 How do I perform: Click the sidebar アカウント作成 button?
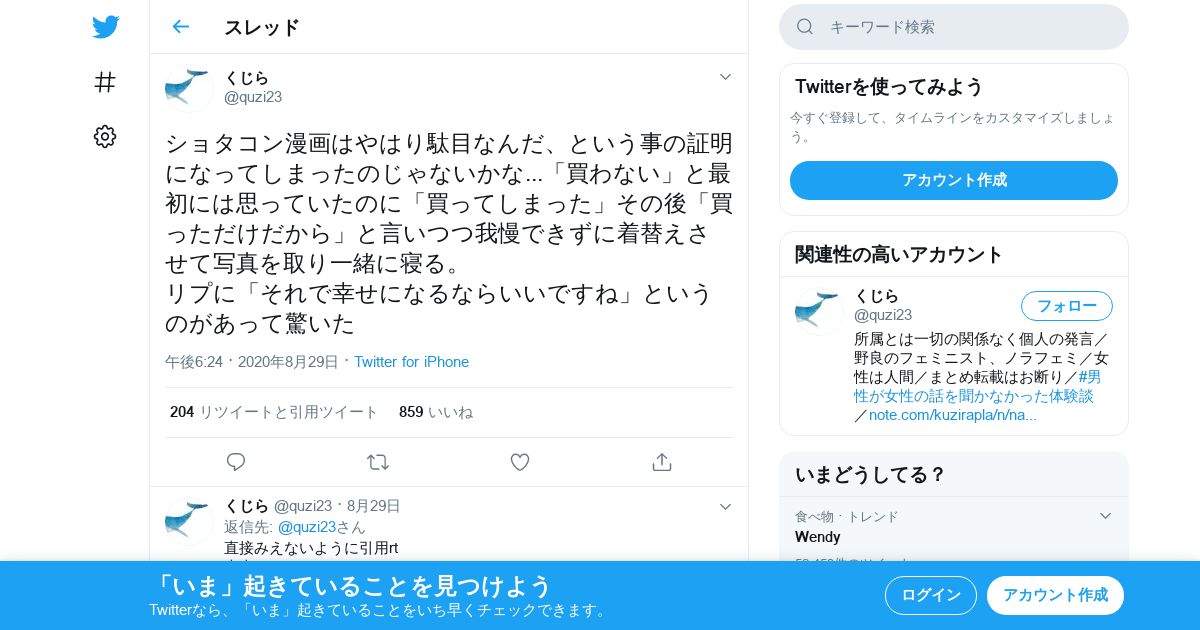tap(954, 180)
